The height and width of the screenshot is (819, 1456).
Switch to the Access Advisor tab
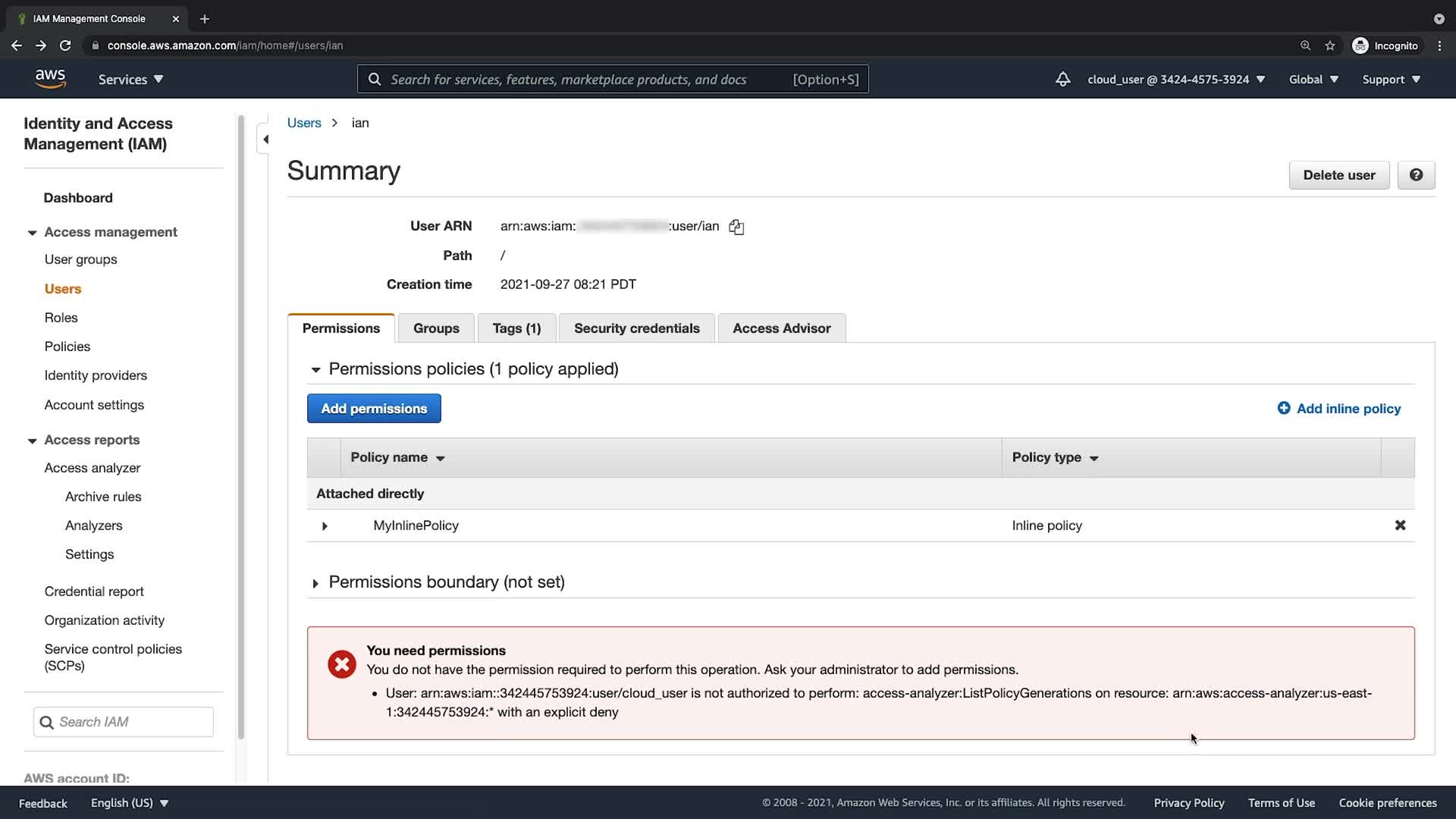[781, 328]
